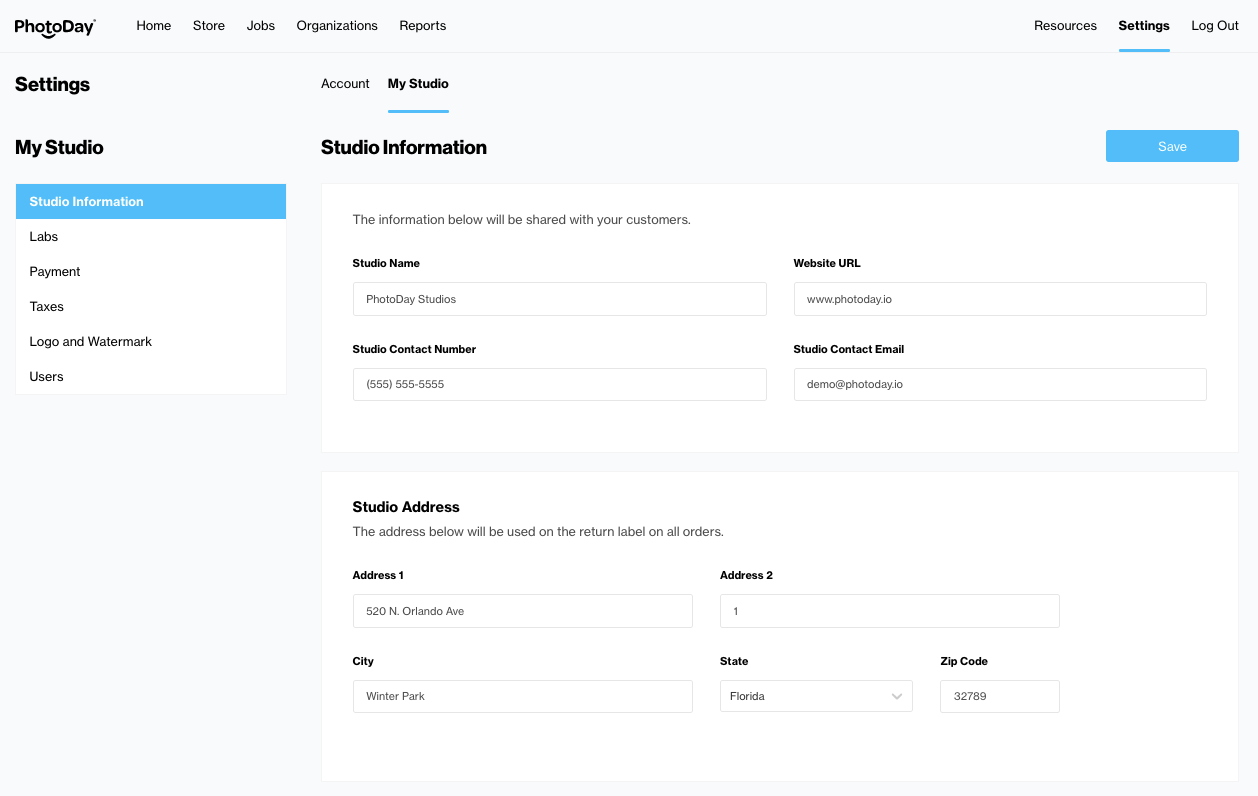Click the Log Out link
Image resolution: width=1258 pixels, height=796 pixels.
(1215, 26)
